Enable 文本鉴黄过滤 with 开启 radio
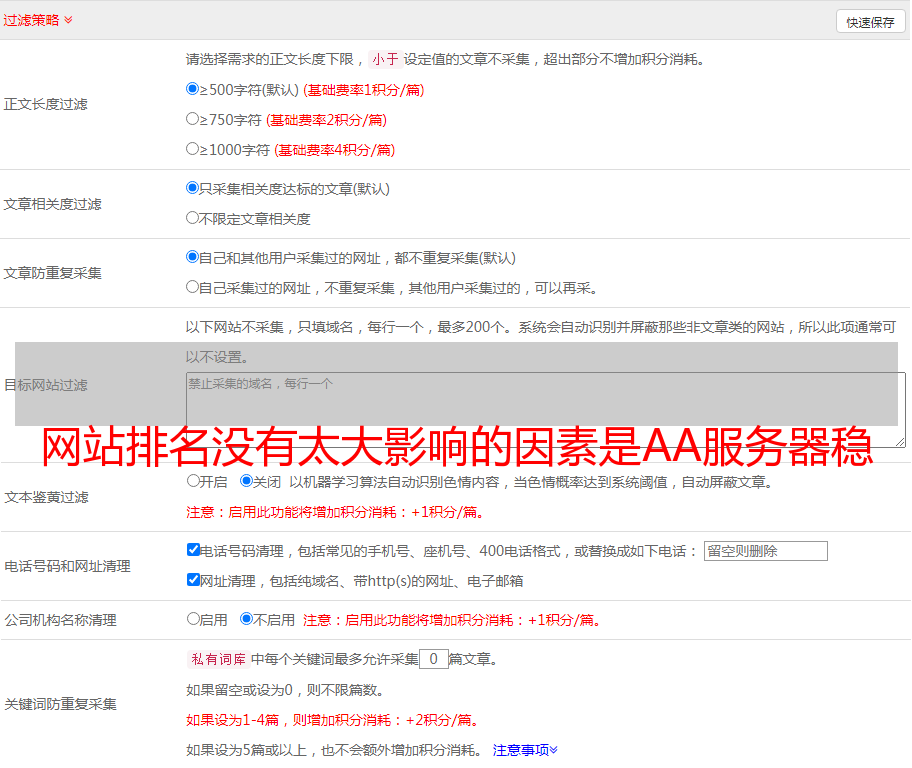This screenshot has width=912, height=768. (x=193, y=481)
